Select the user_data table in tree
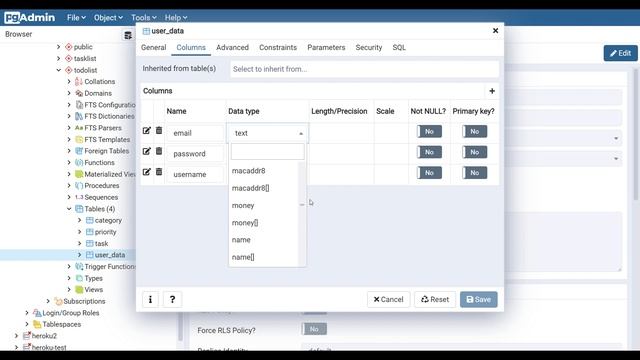The width and height of the screenshot is (640, 360). (110, 255)
